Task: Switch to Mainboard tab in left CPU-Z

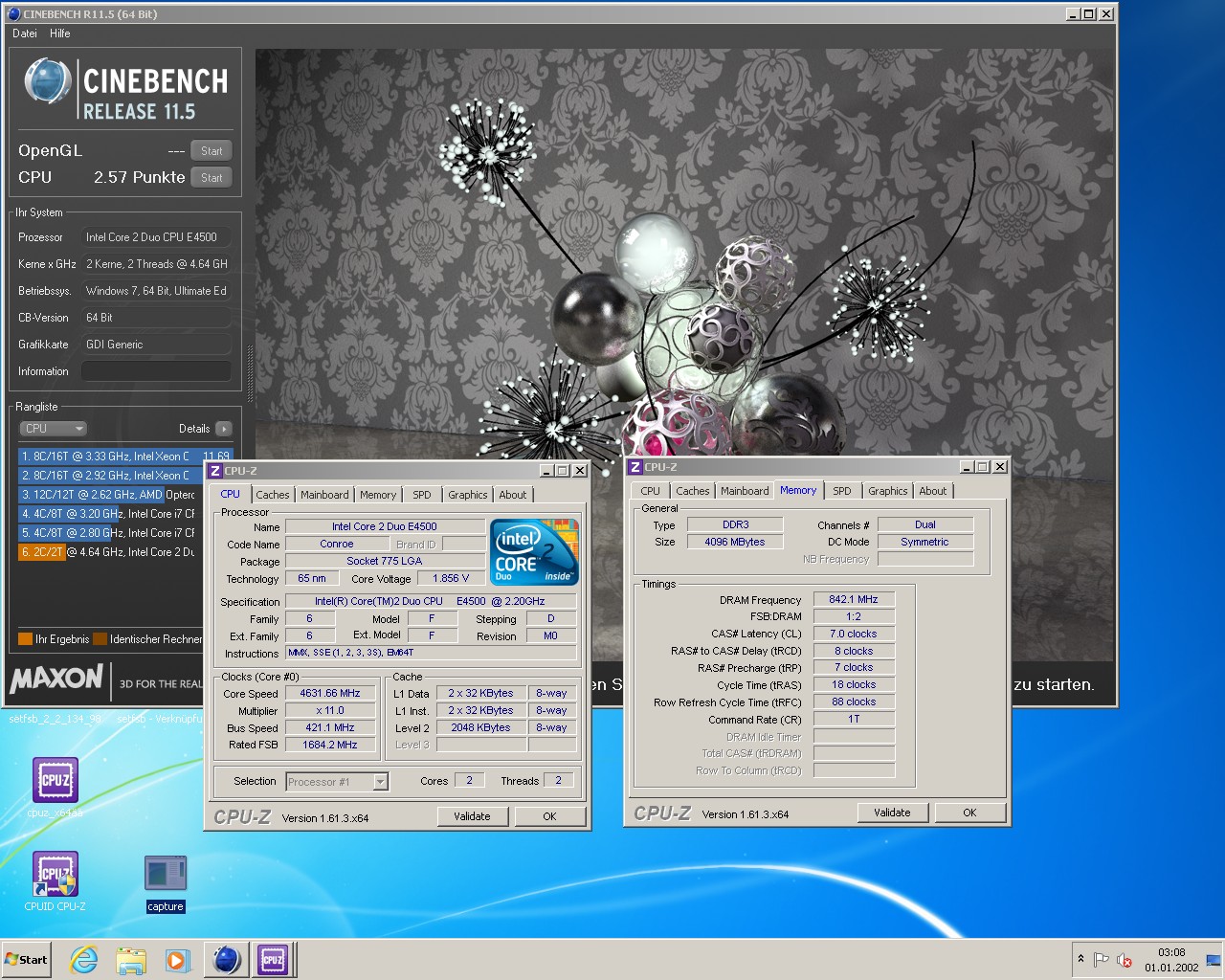Action: tap(324, 495)
